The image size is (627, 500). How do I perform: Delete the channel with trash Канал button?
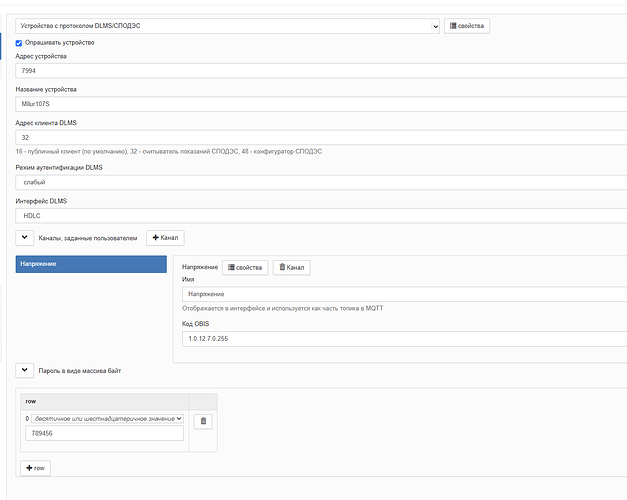pos(292,268)
